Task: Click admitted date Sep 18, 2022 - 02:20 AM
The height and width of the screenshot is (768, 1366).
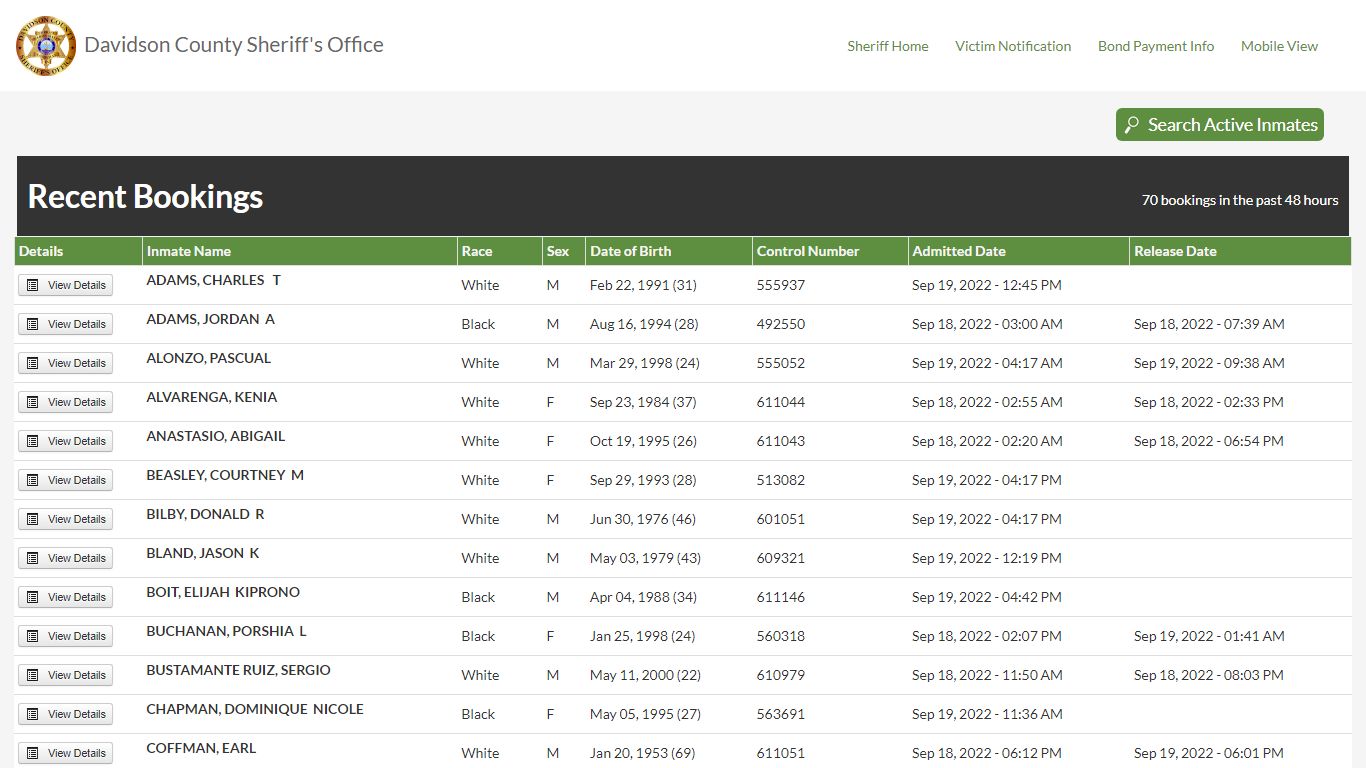Action: click(987, 441)
